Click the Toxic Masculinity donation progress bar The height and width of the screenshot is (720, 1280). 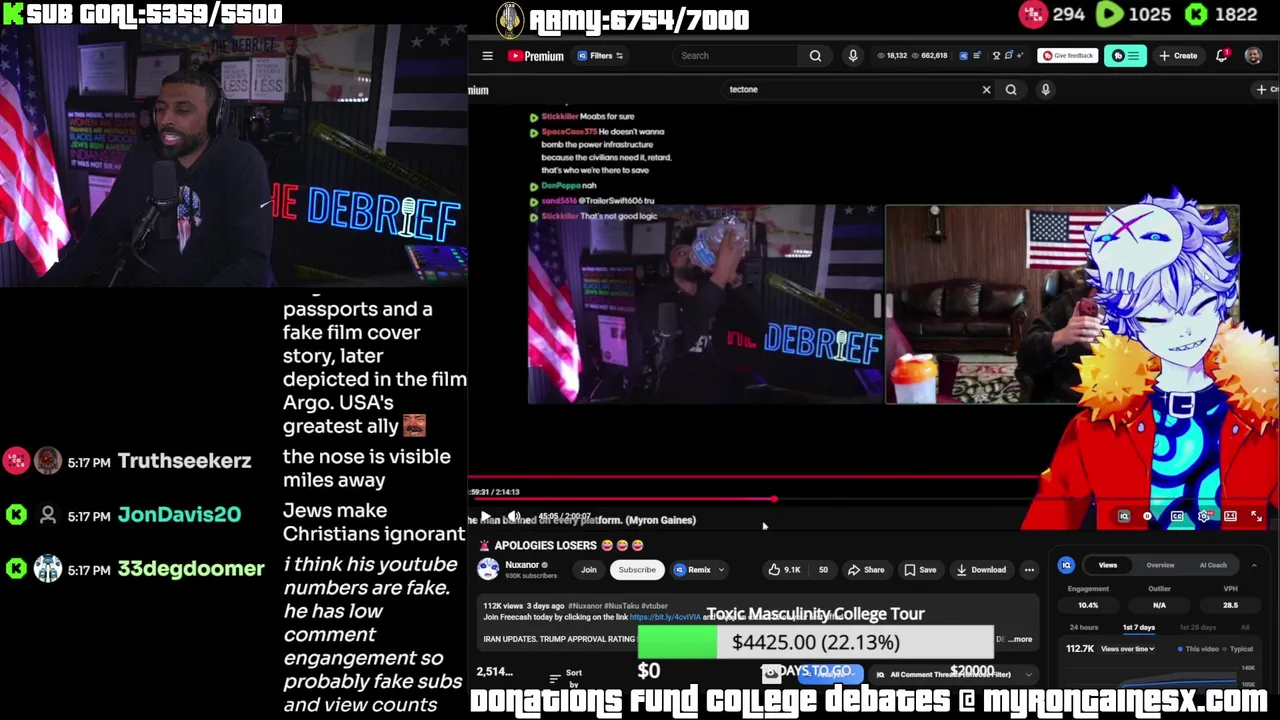[815, 643]
